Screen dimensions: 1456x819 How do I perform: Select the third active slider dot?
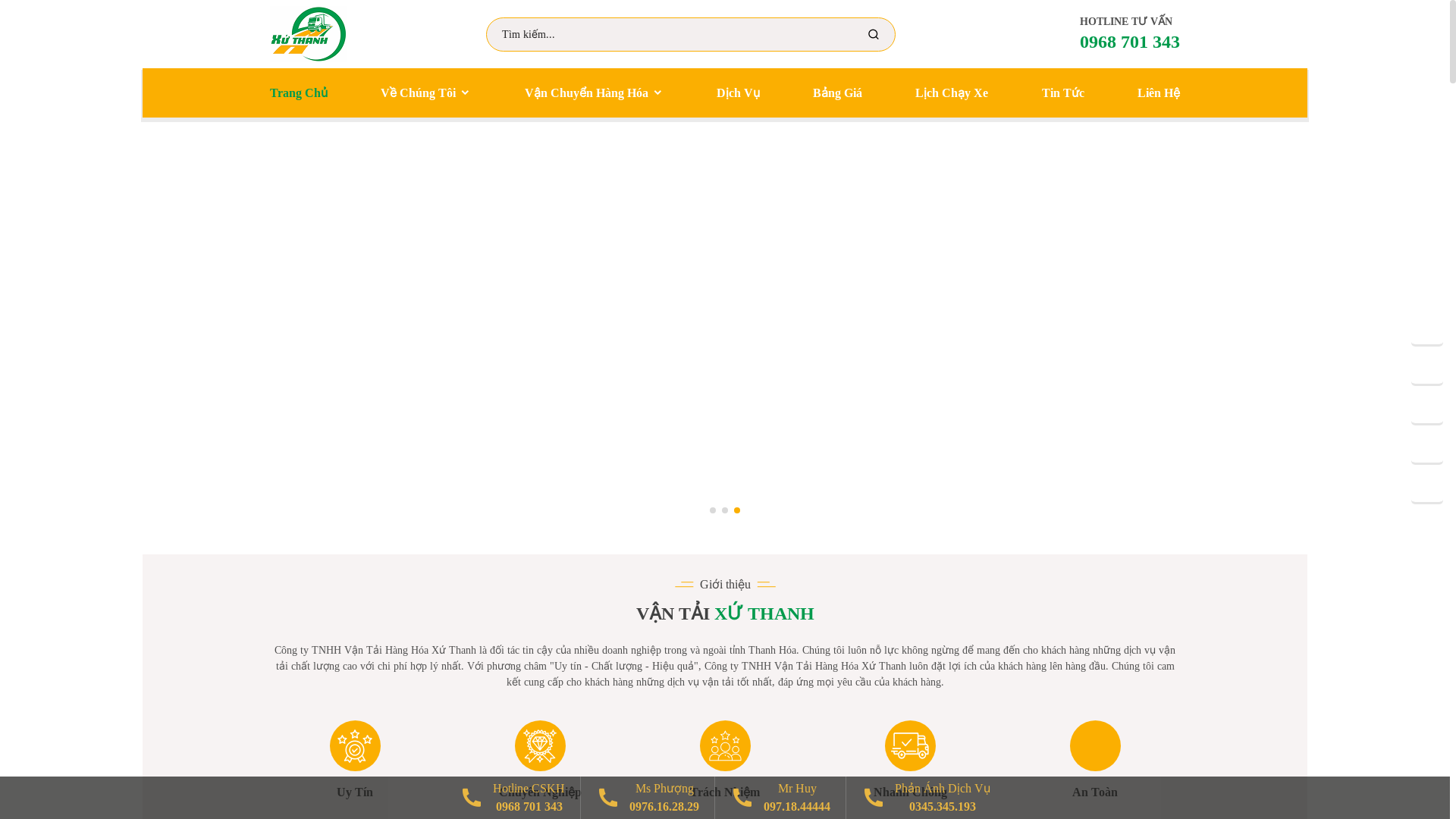[x=737, y=510]
